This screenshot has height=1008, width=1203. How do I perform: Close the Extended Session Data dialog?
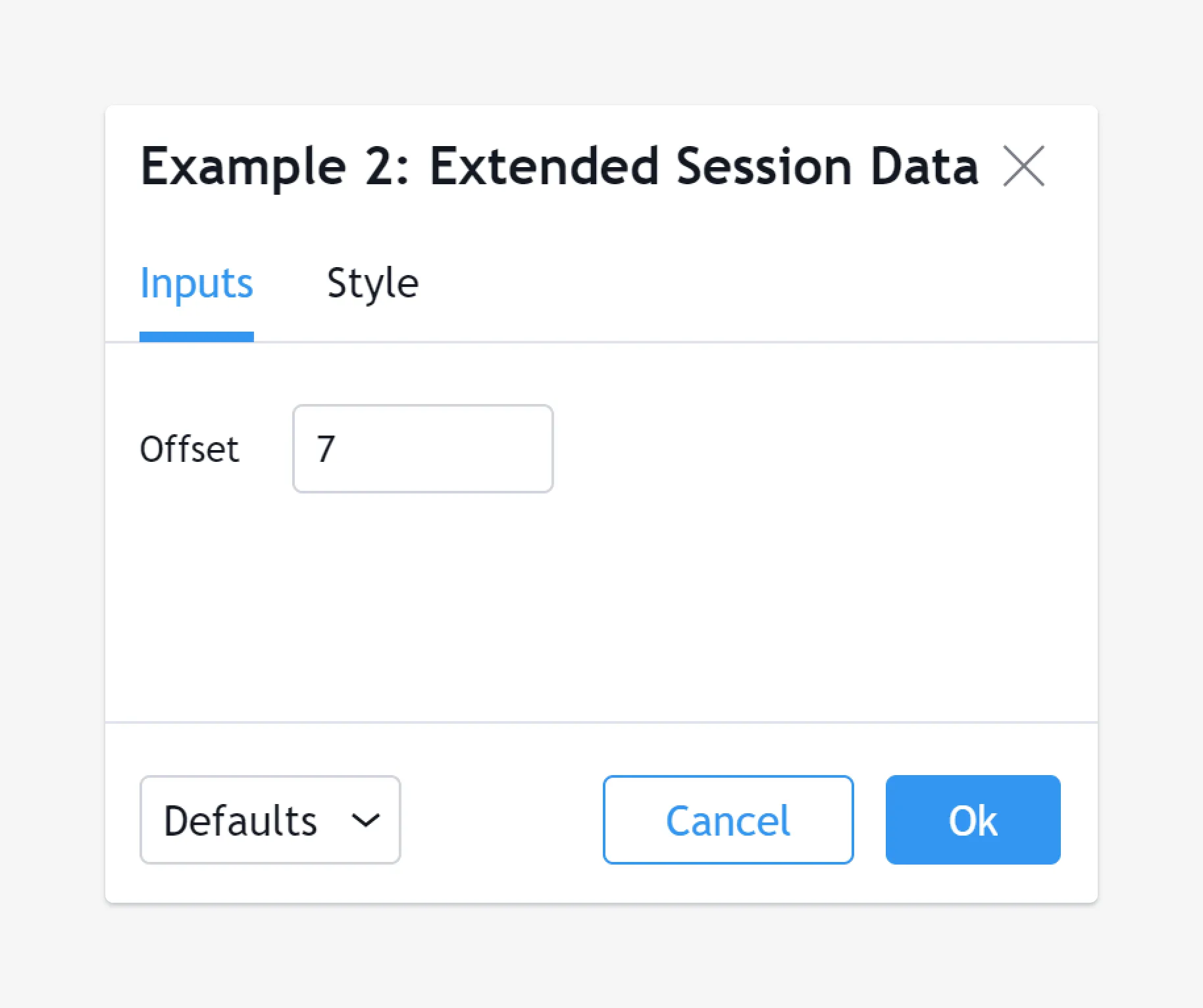click(1023, 166)
